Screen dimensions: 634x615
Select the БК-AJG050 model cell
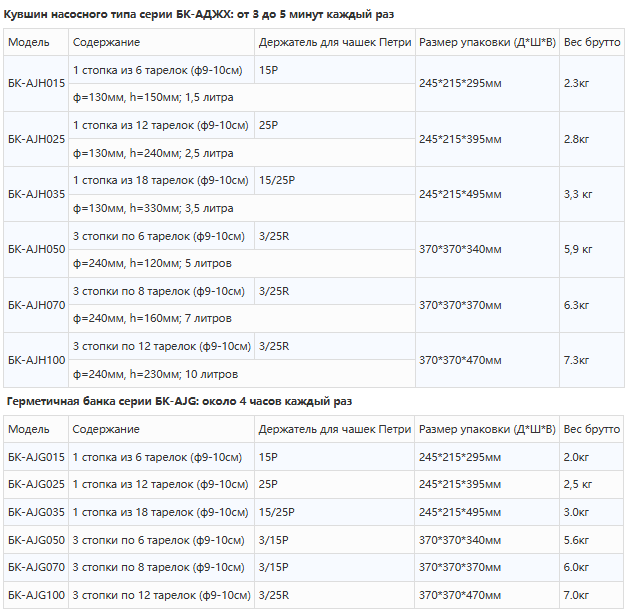point(36,540)
